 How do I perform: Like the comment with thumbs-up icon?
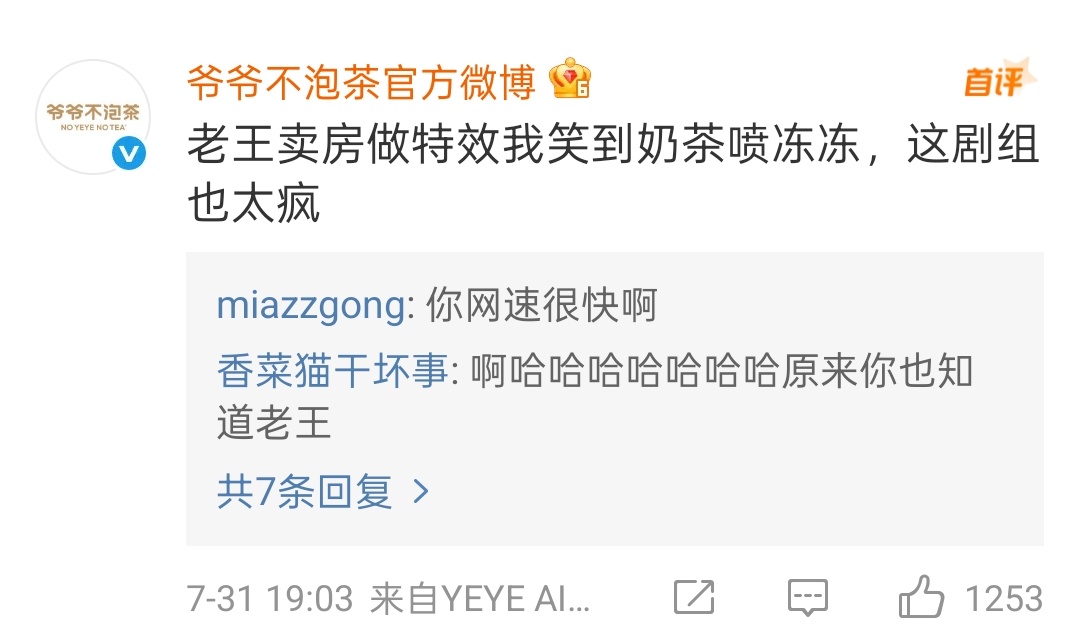pyautogui.click(x=921, y=596)
